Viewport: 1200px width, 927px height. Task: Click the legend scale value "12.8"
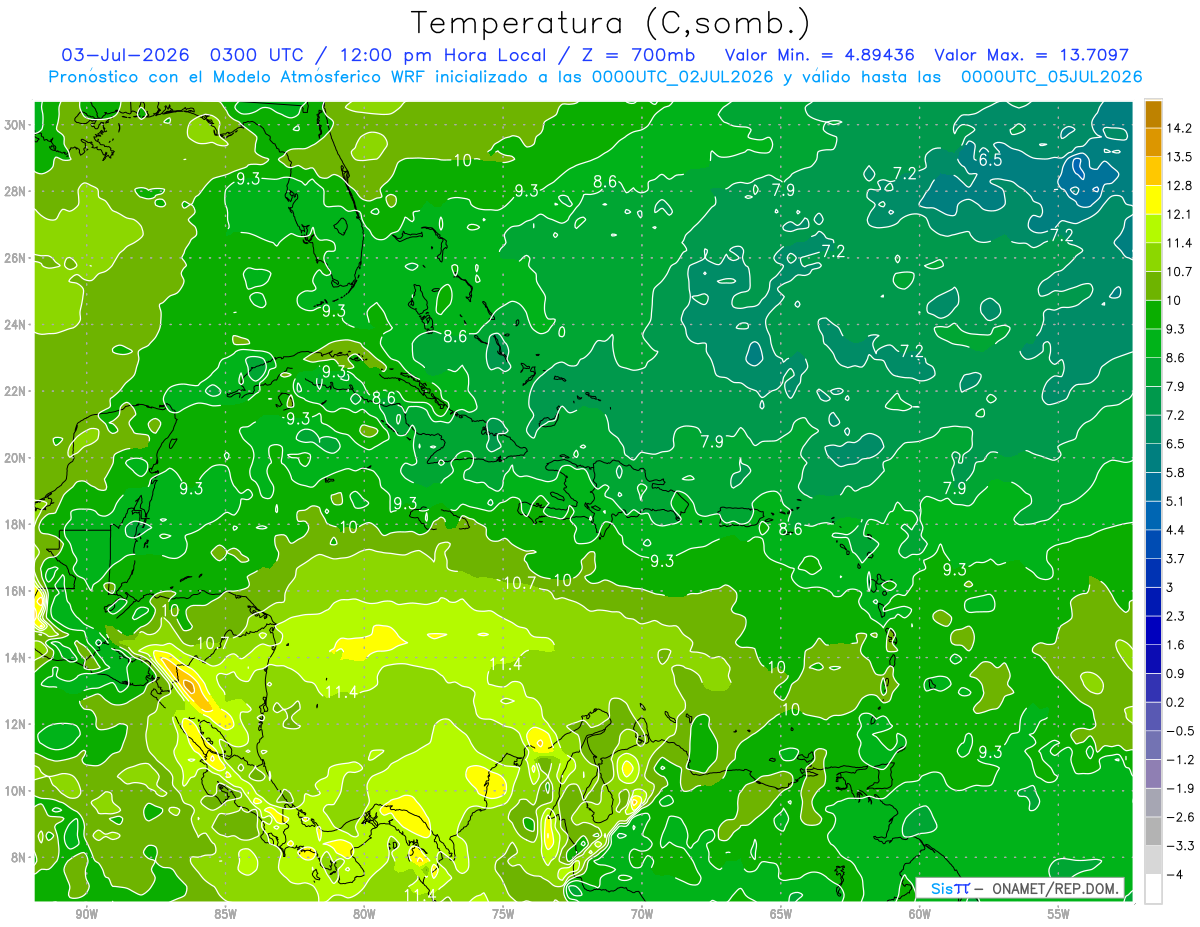(x=1180, y=186)
